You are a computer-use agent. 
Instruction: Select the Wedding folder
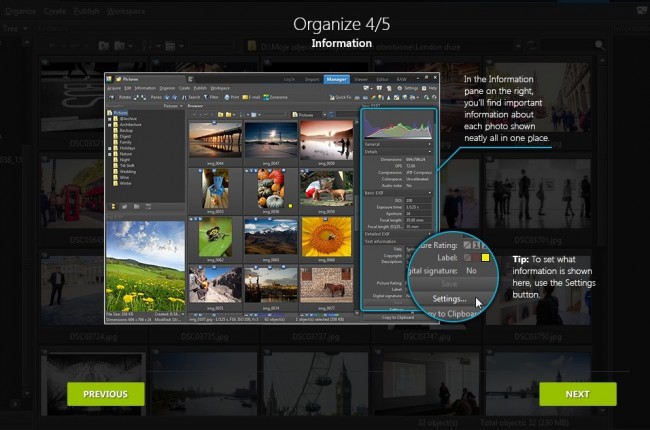click(127, 171)
